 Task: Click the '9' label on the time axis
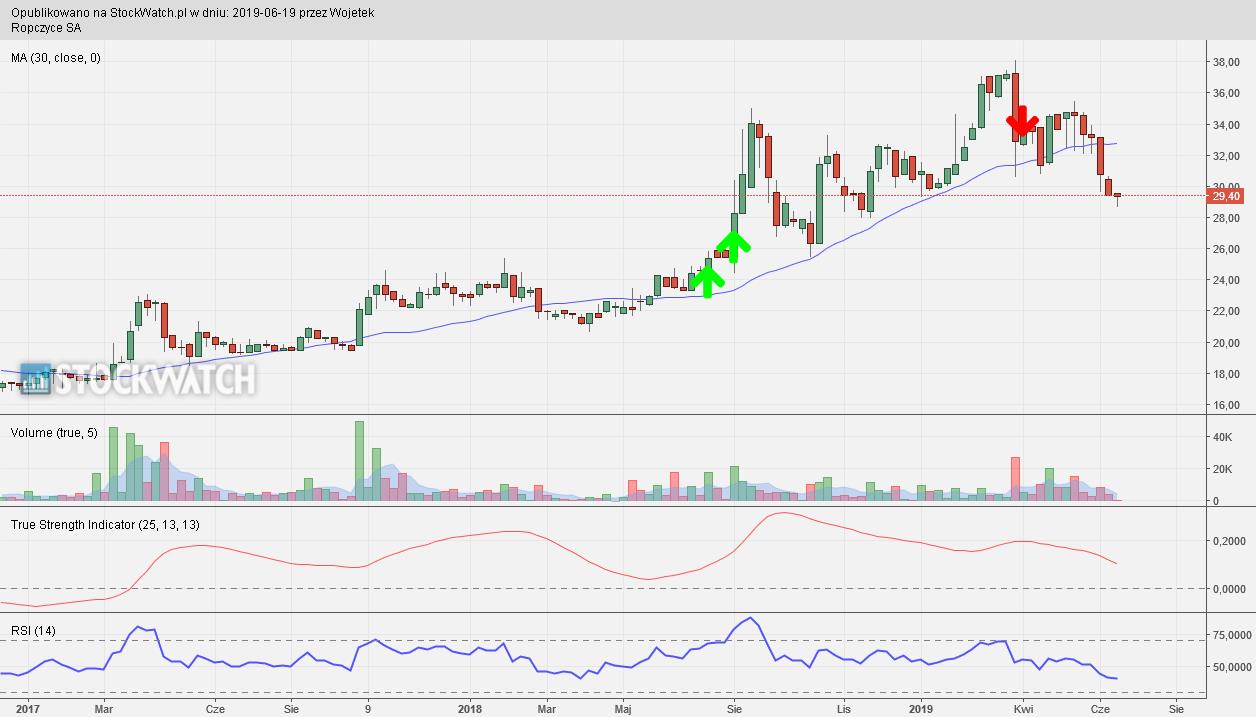pos(368,709)
